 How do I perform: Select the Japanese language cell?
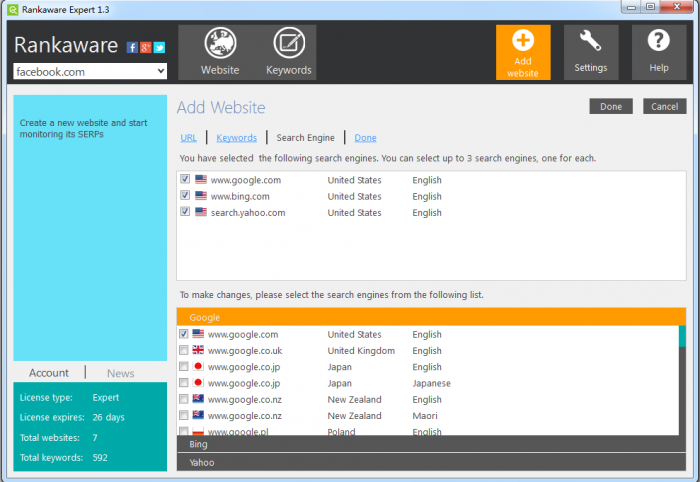[x=431, y=383]
